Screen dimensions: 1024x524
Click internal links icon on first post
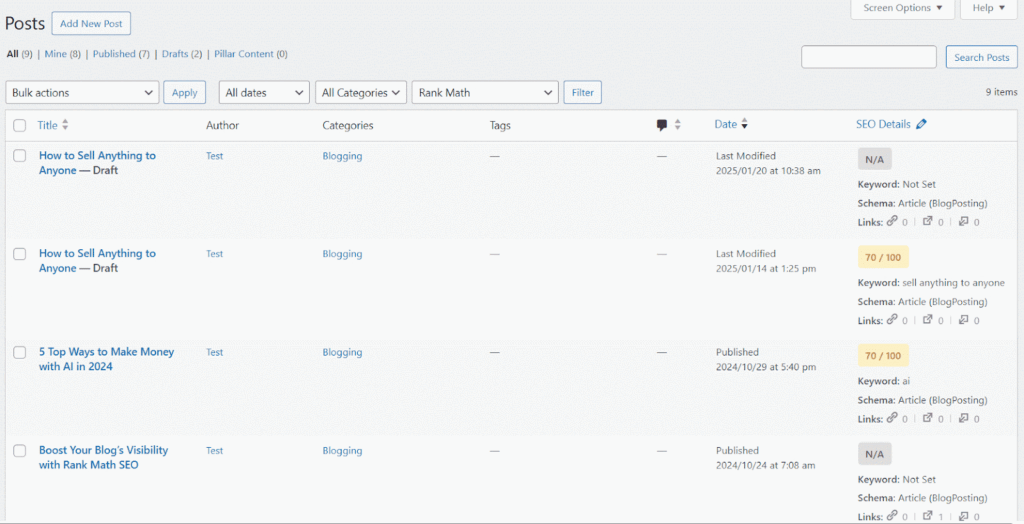892,221
